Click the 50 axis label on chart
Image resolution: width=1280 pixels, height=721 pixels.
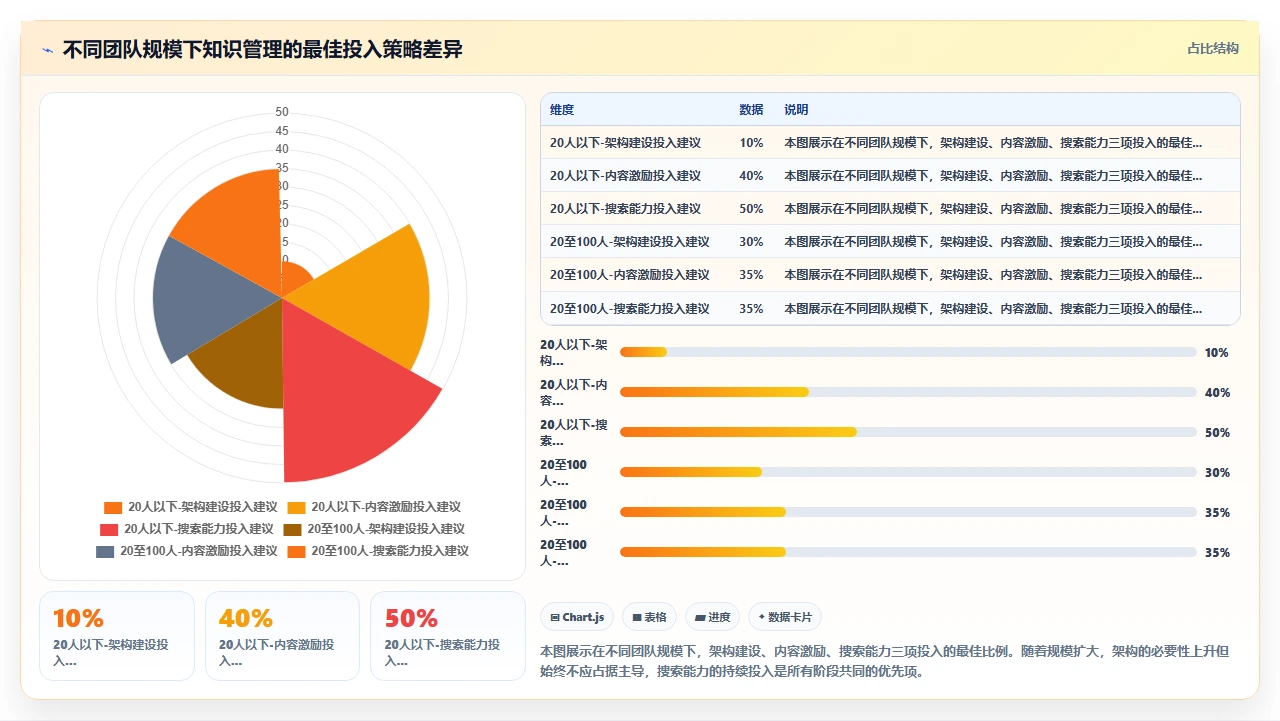tap(282, 112)
